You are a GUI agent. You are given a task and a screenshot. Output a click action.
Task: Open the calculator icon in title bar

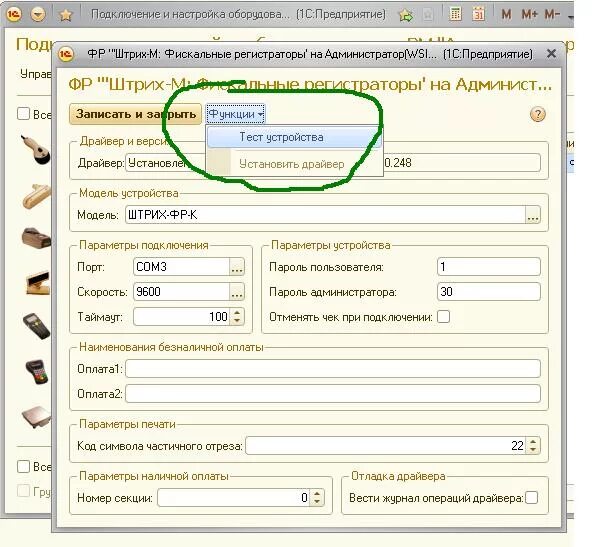[456, 14]
